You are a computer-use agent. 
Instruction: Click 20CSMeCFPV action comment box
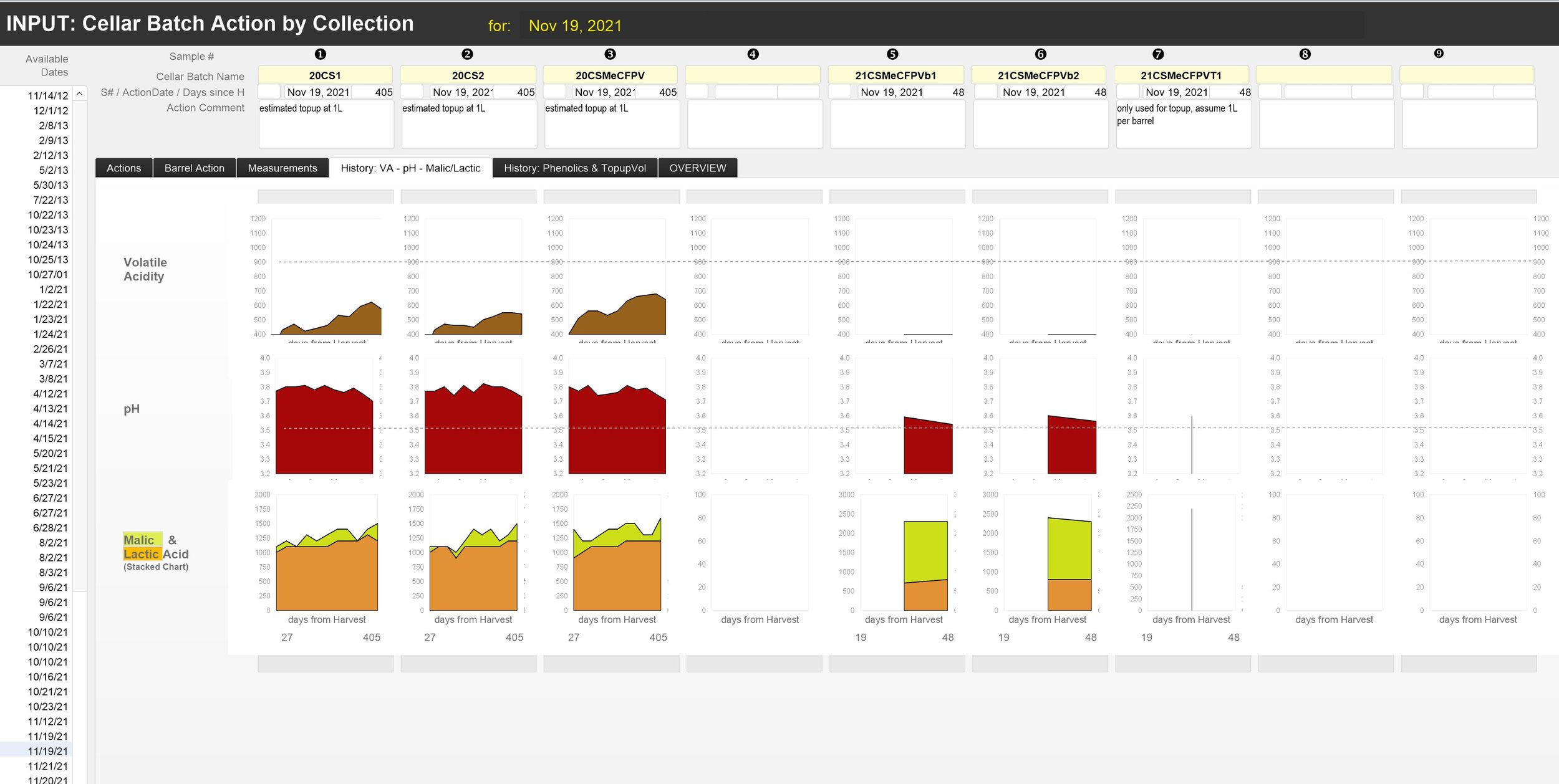pos(612,125)
